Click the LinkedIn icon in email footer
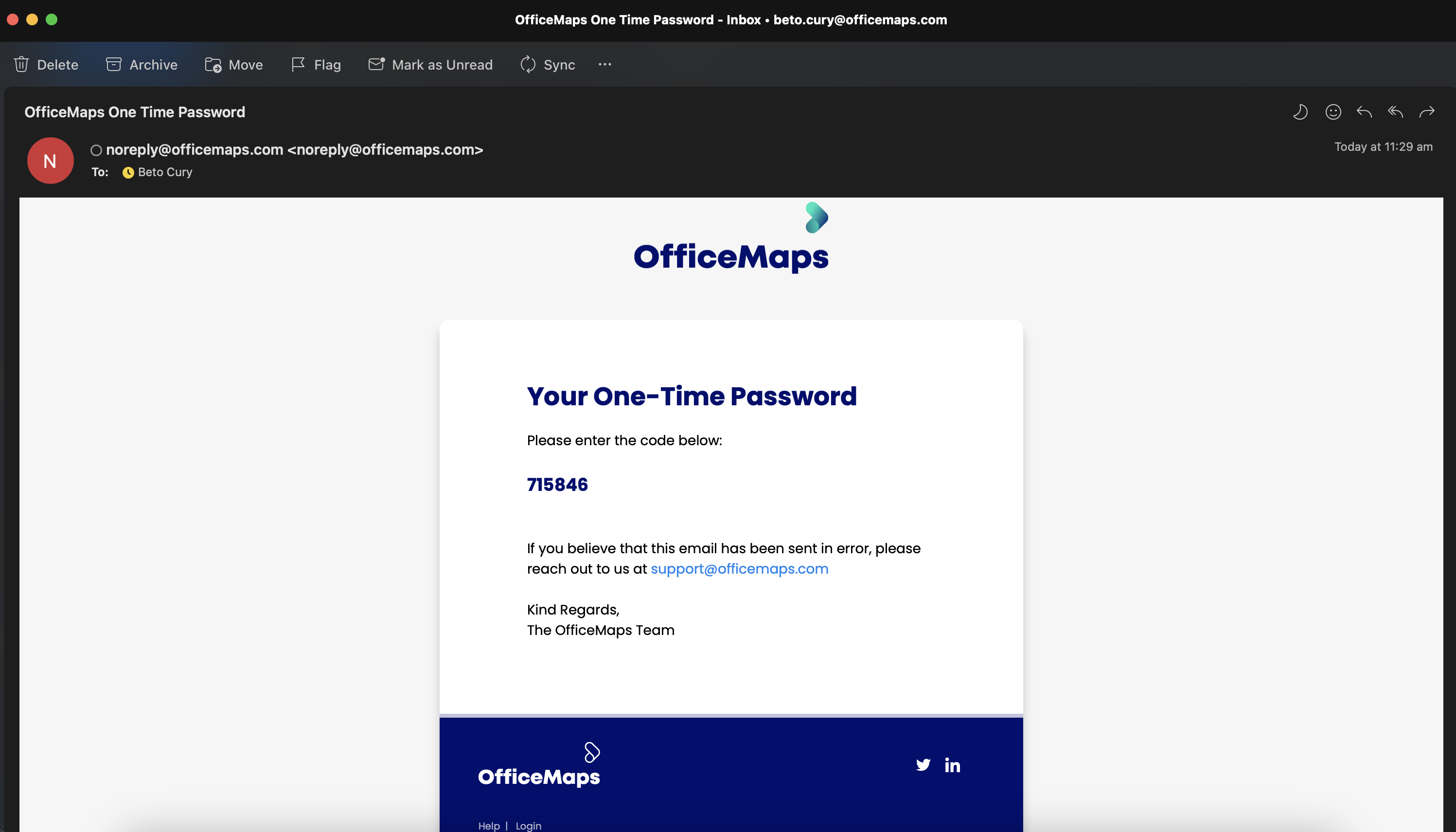 pos(952,765)
